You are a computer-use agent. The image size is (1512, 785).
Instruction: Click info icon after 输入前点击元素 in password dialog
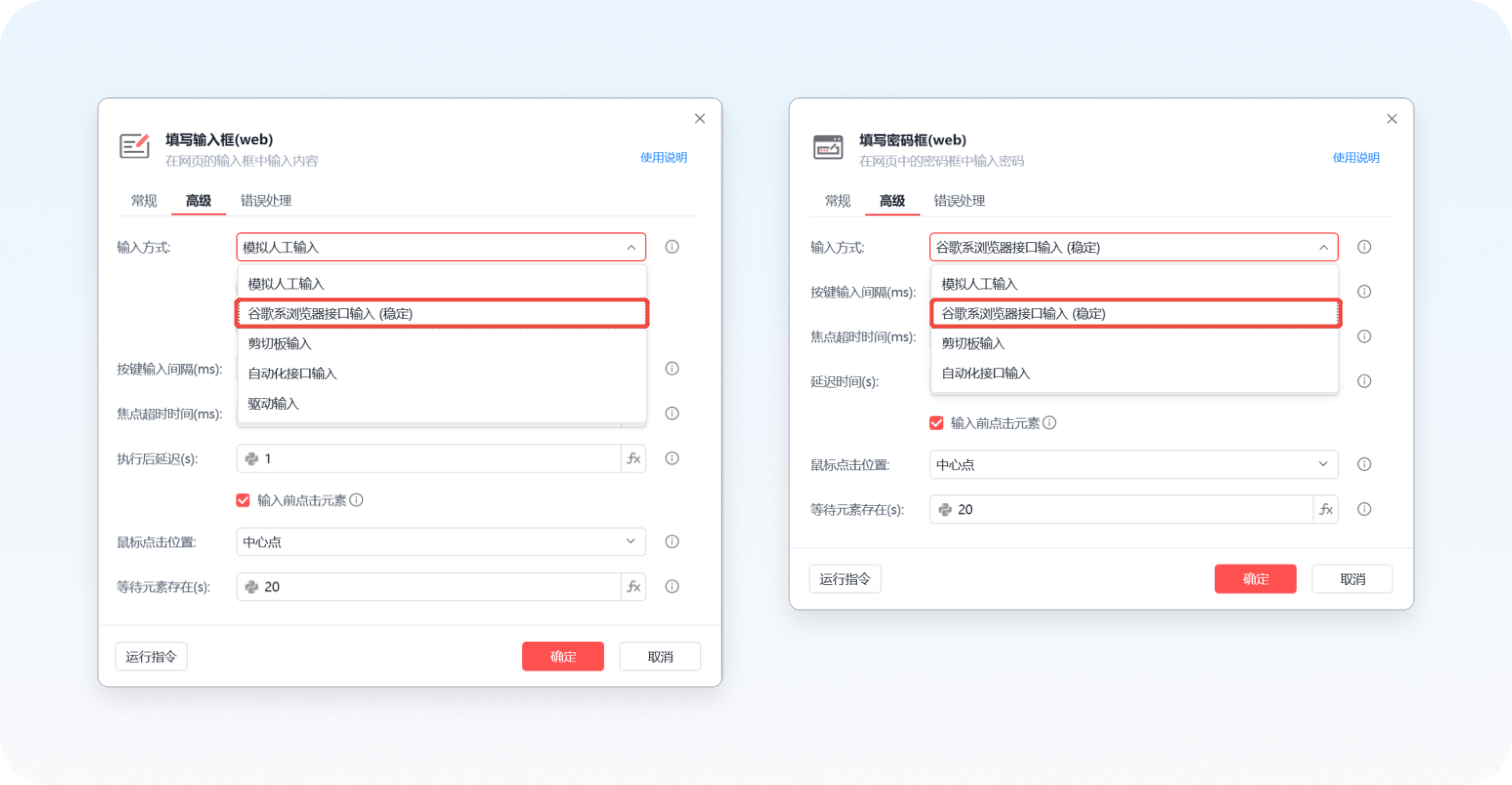(x=1049, y=422)
